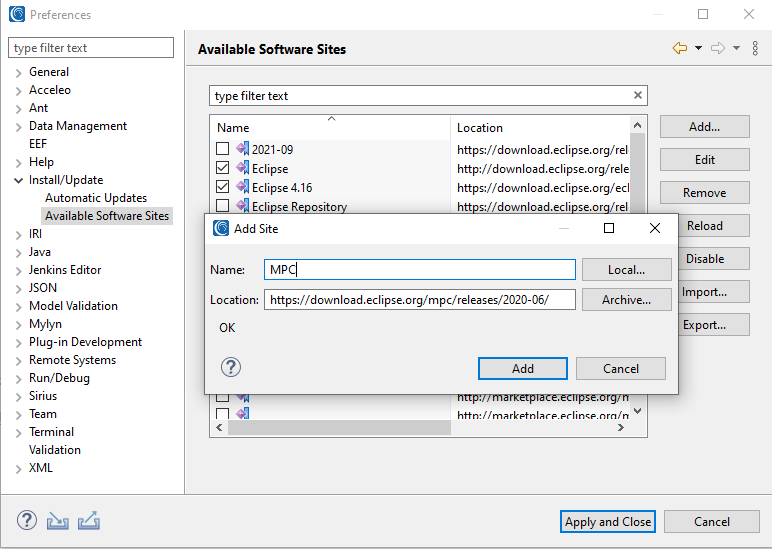The image size is (772, 549).
Task: Click the horizontal scrollbar right arrow
Action: 621,428
